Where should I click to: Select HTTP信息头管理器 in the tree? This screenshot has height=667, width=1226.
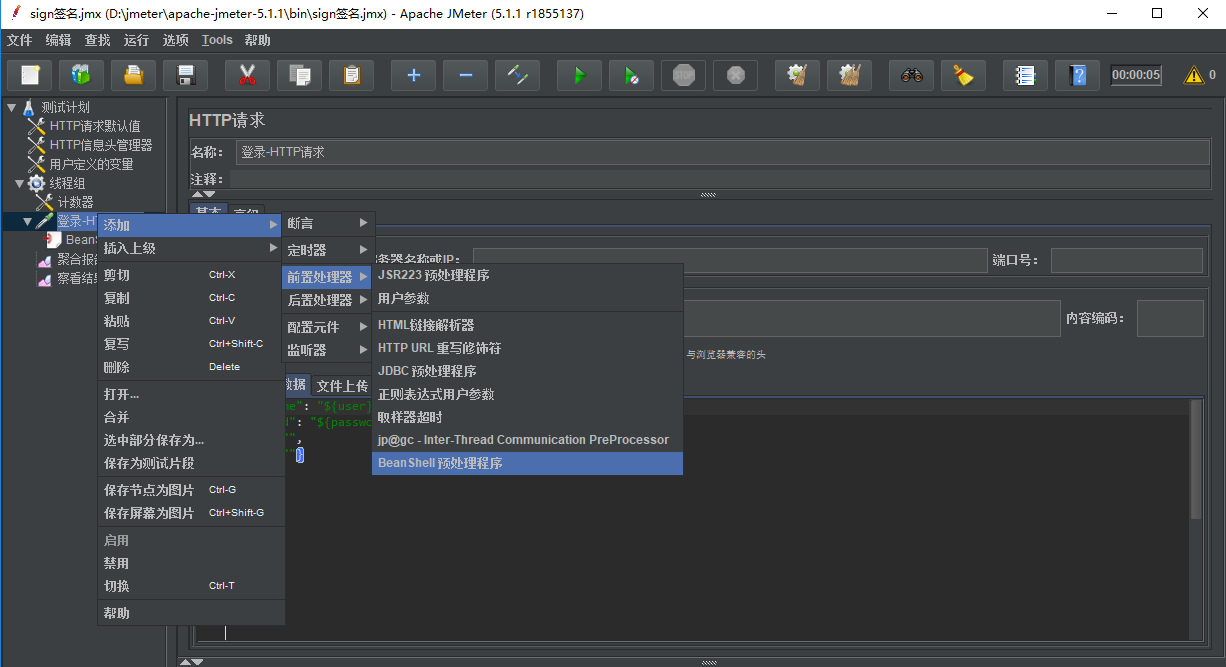101,145
